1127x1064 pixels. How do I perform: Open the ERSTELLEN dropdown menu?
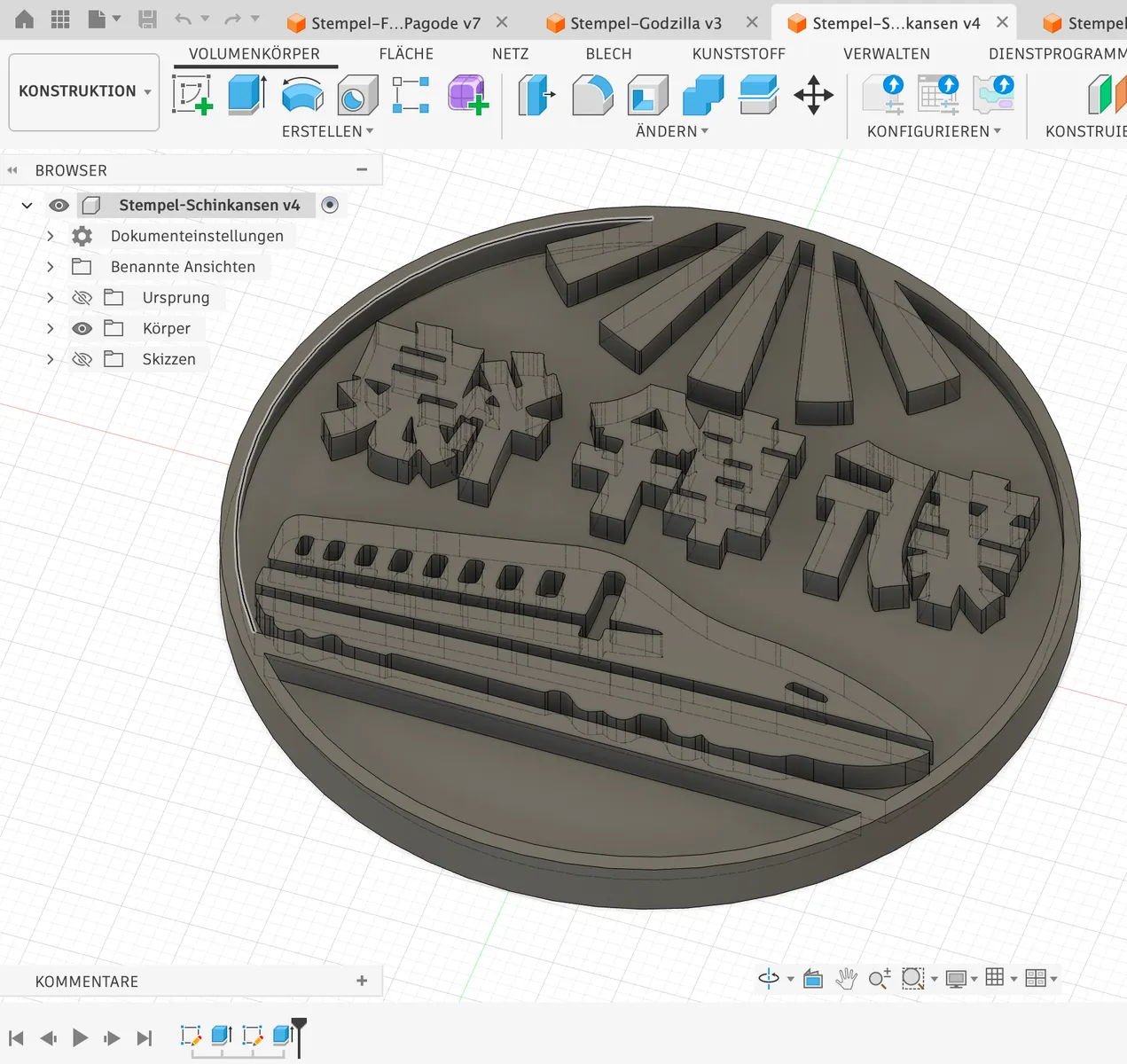tap(327, 131)
